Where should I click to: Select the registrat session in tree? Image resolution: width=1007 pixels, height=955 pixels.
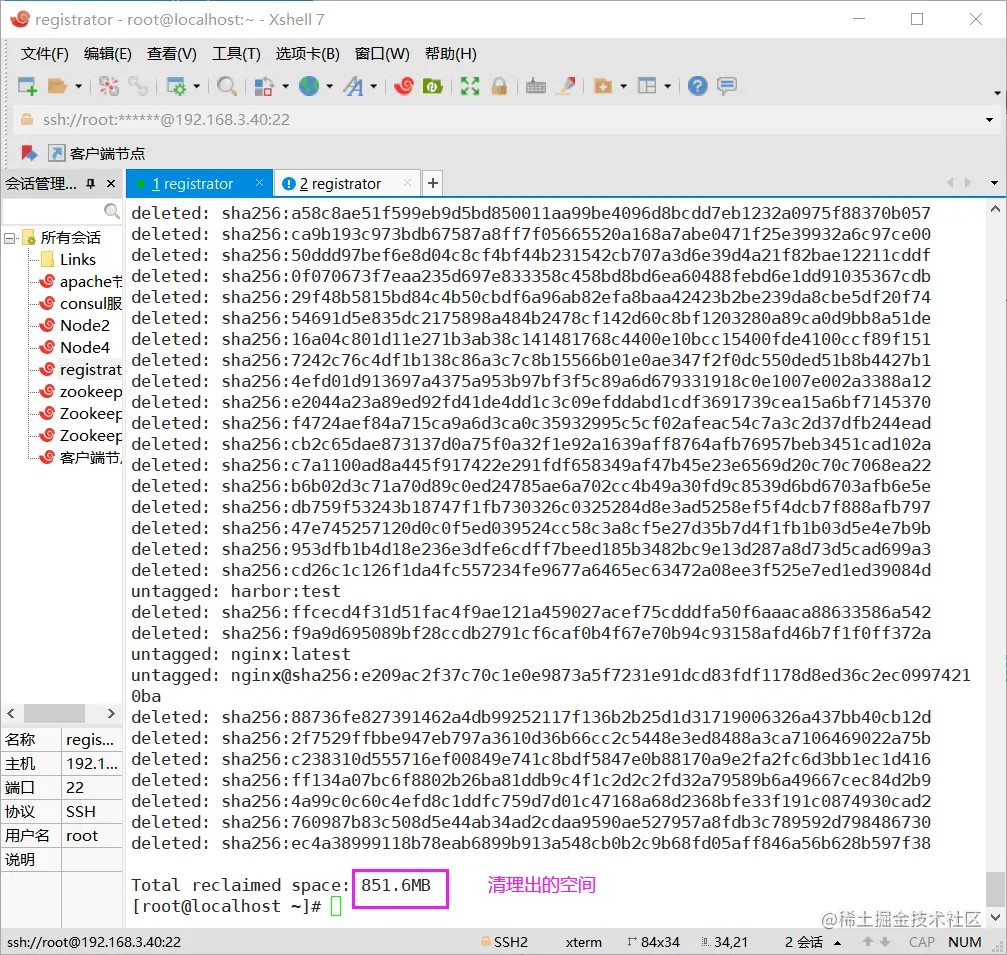tap(80, 370)
